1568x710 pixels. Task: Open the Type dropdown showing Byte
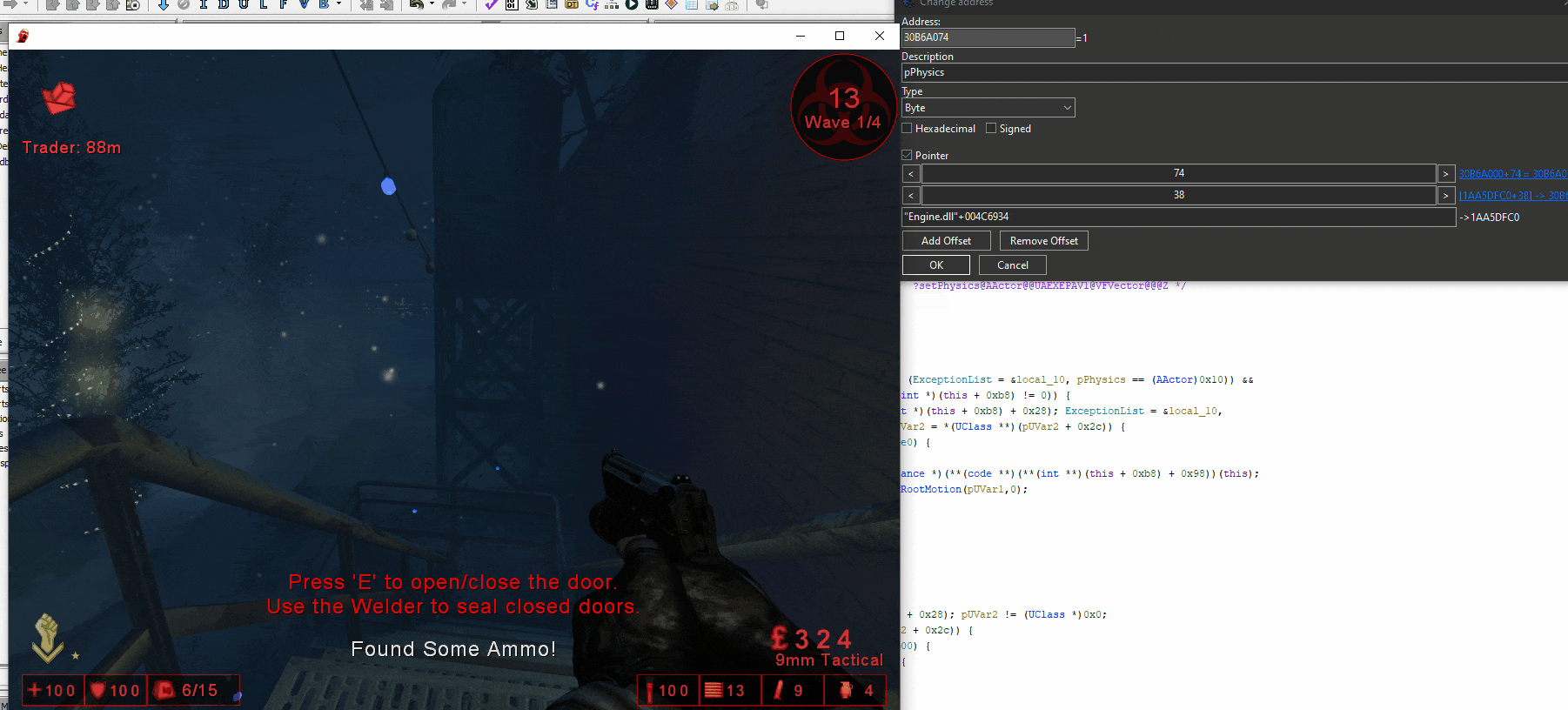[x=988, y=108]
